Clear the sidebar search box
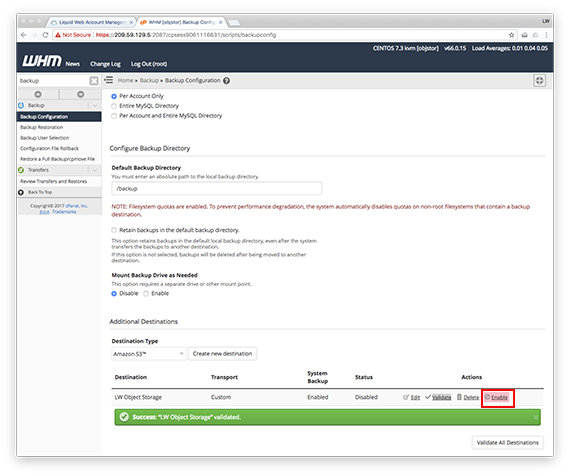 (94, 81)
